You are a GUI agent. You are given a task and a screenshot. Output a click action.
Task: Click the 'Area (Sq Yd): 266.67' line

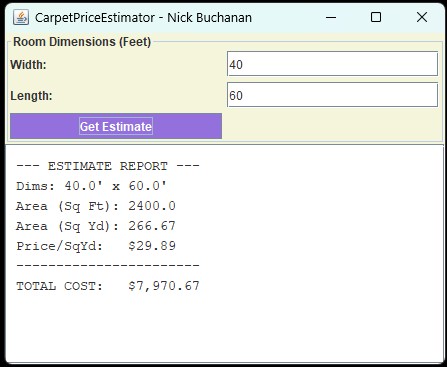coord(96,226)
